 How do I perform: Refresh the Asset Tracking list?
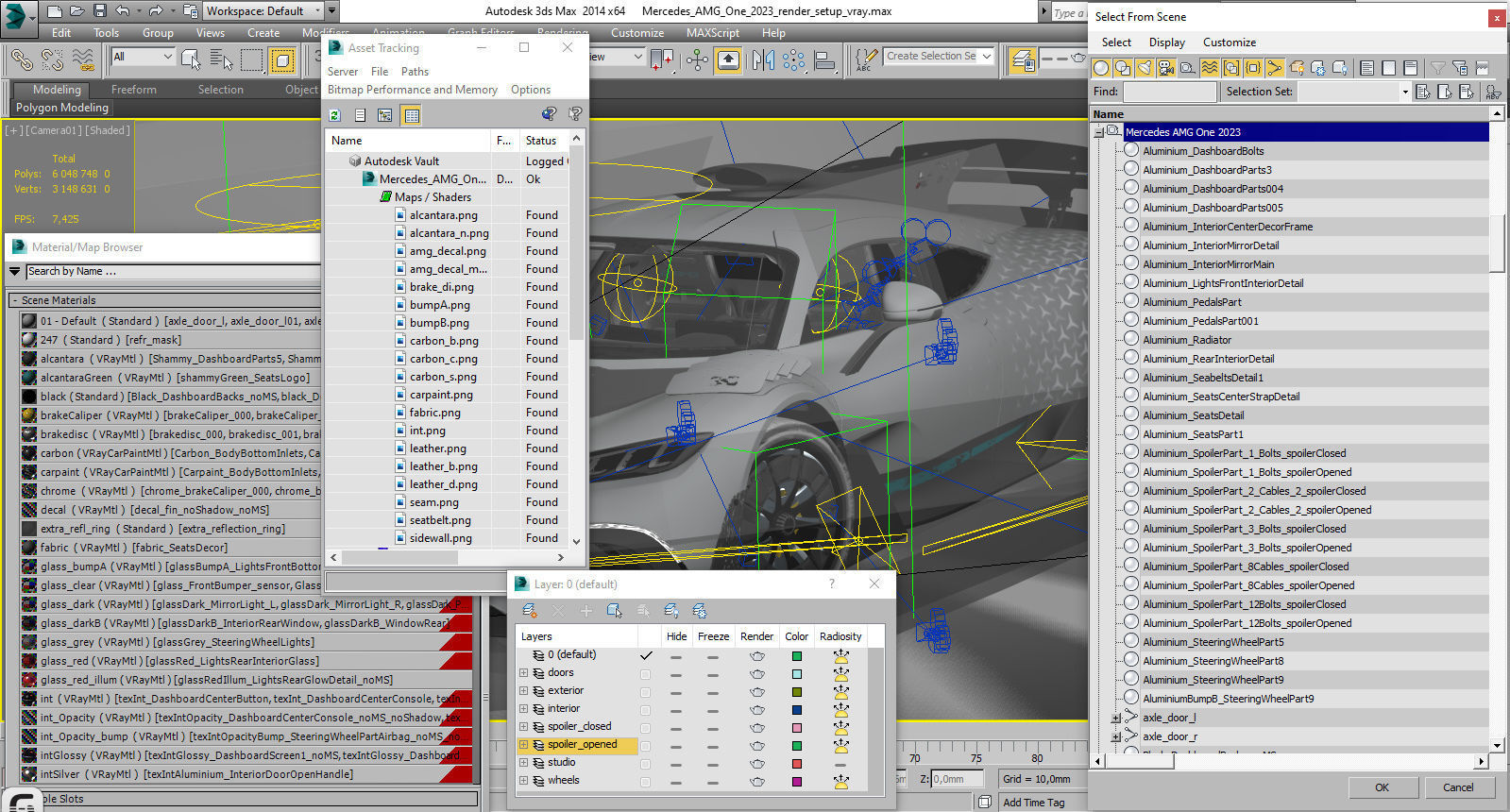point(334,115)
